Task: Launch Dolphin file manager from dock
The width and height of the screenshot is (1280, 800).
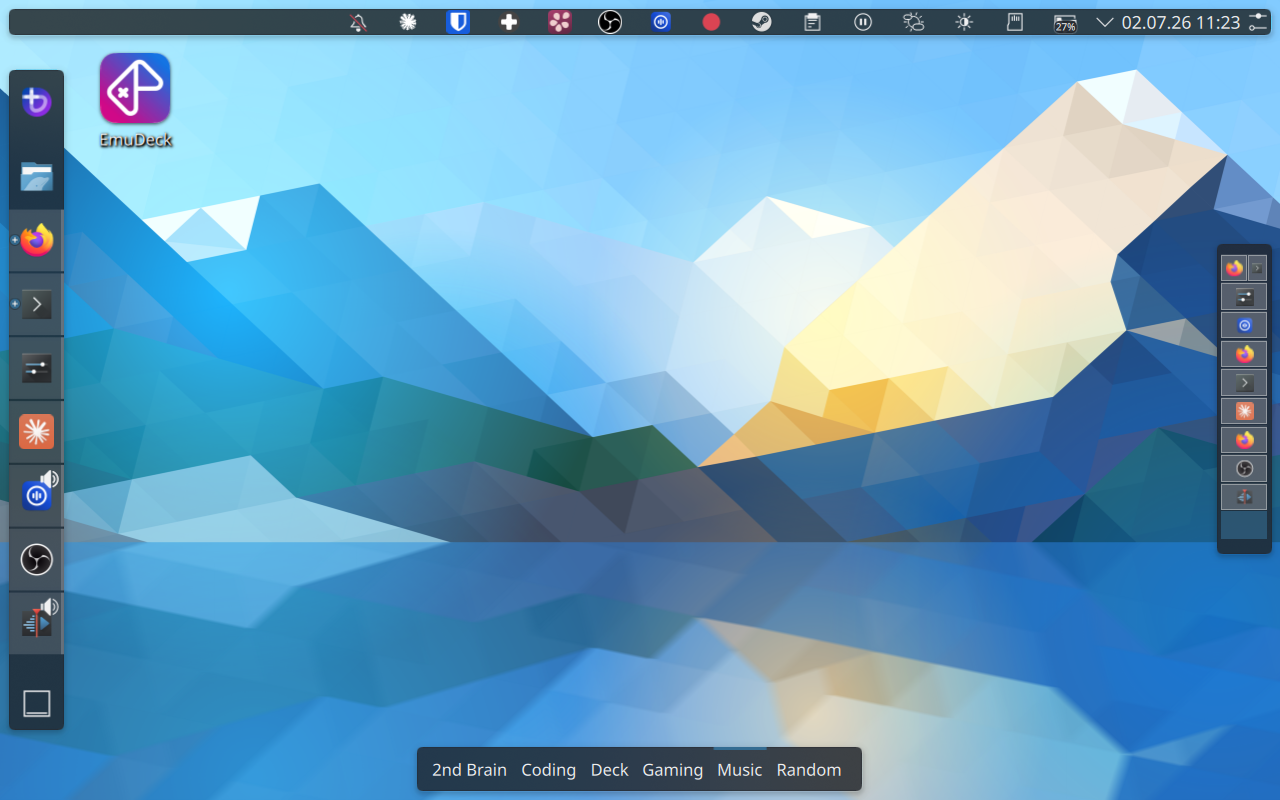Action: coord(37,176)
